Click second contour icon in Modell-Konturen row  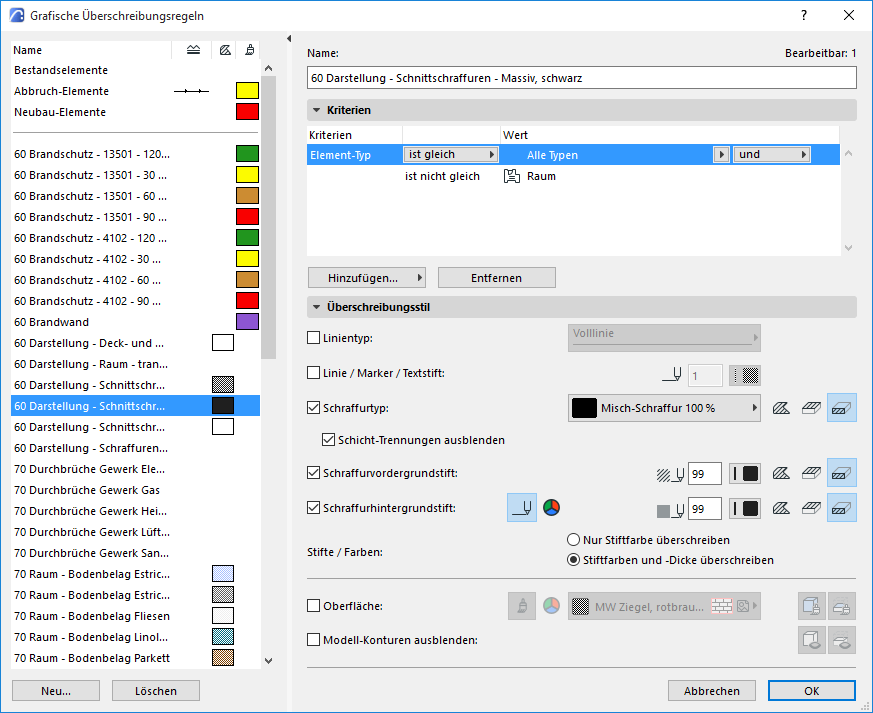pyautogui.click(x=841, y=640)
